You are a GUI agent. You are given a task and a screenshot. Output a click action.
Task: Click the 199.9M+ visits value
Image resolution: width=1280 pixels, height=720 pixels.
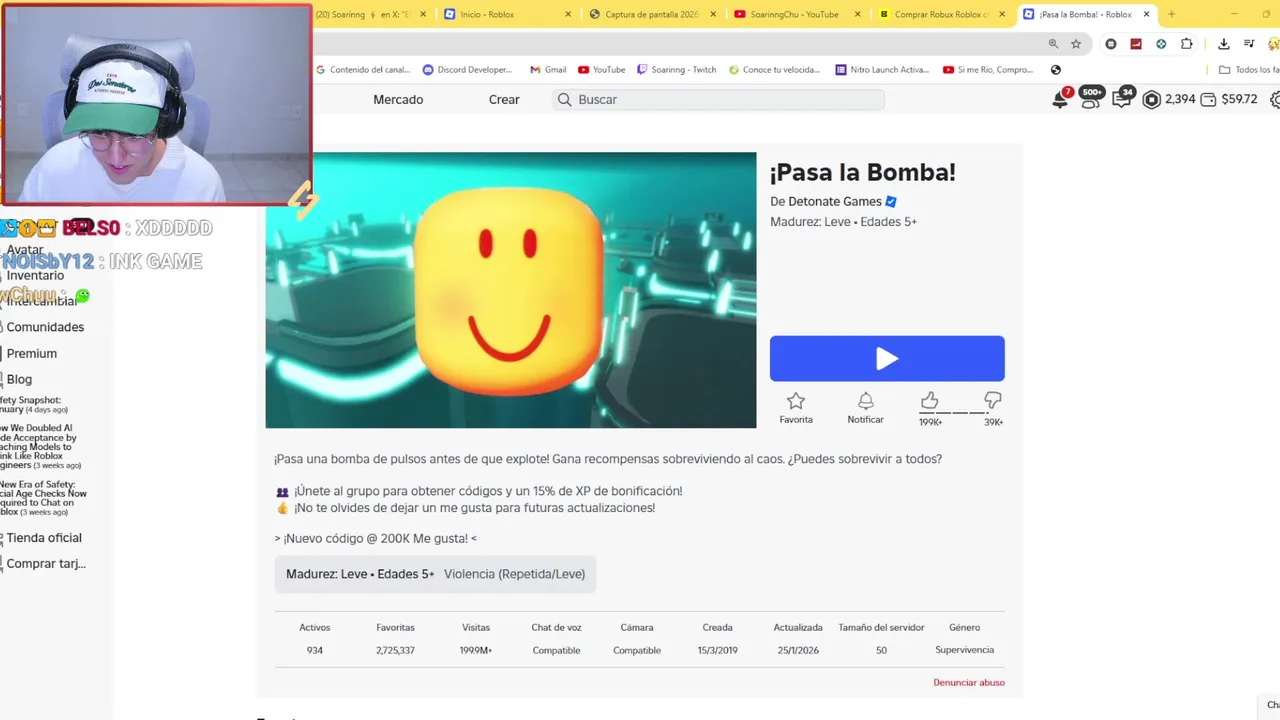click(x=476, y=650)
